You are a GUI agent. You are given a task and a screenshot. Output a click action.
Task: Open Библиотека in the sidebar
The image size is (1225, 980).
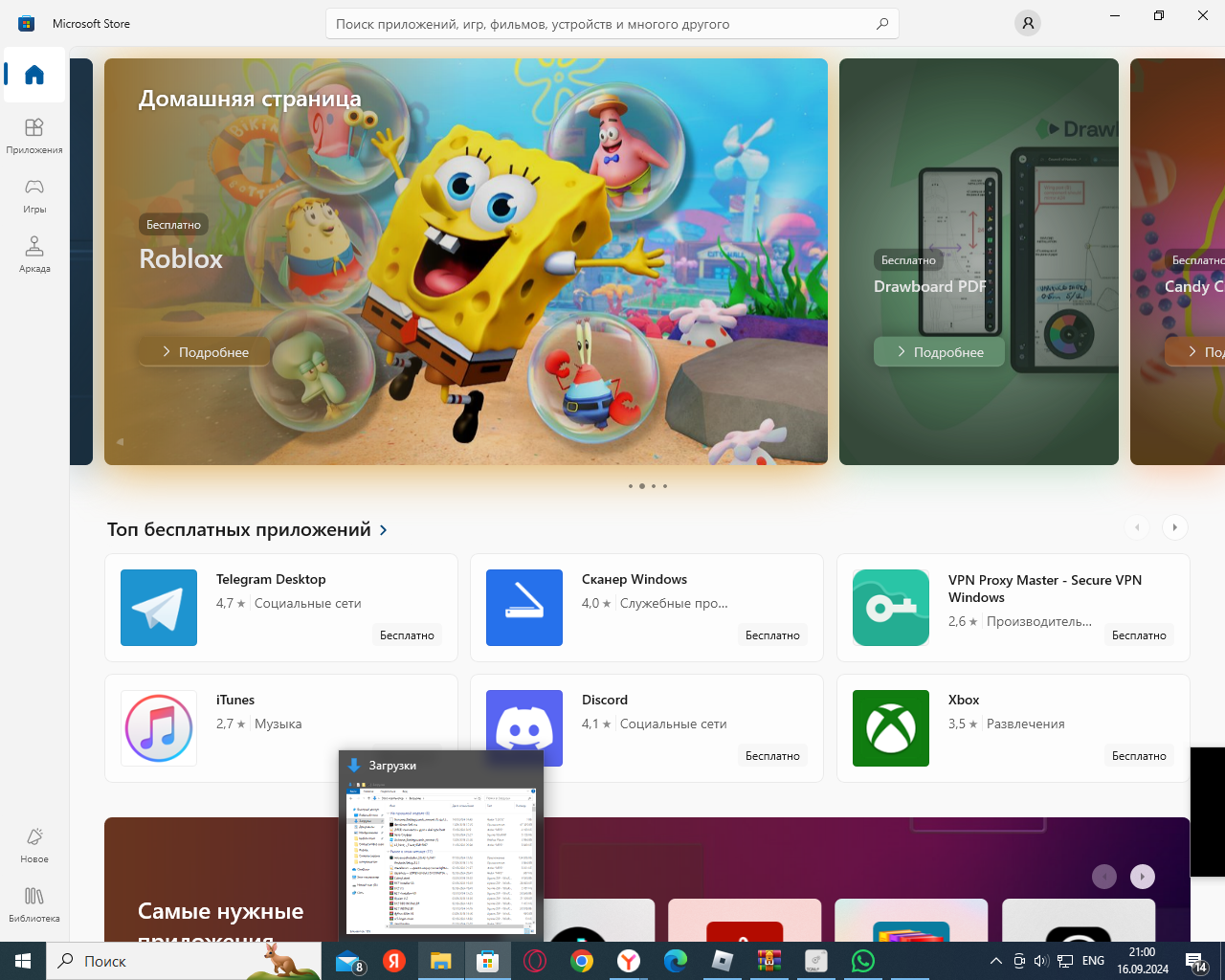coord(34,904)
